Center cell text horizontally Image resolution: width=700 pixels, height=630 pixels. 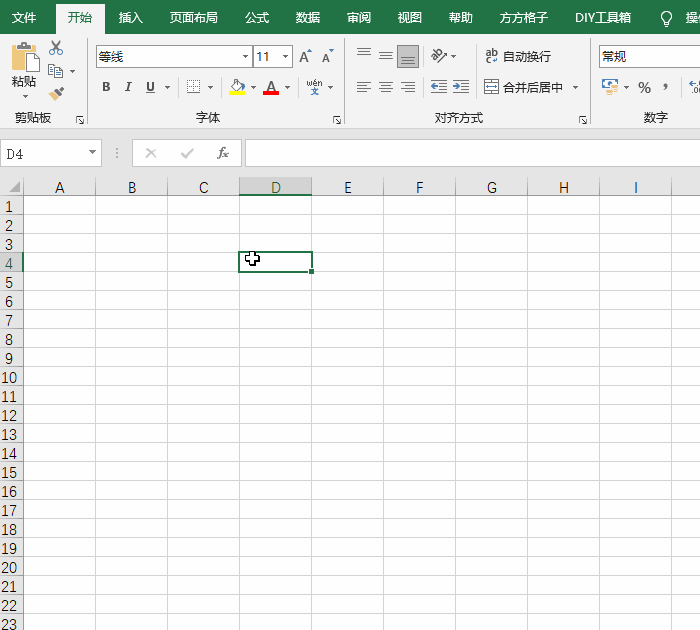click(x=386, y=87)
